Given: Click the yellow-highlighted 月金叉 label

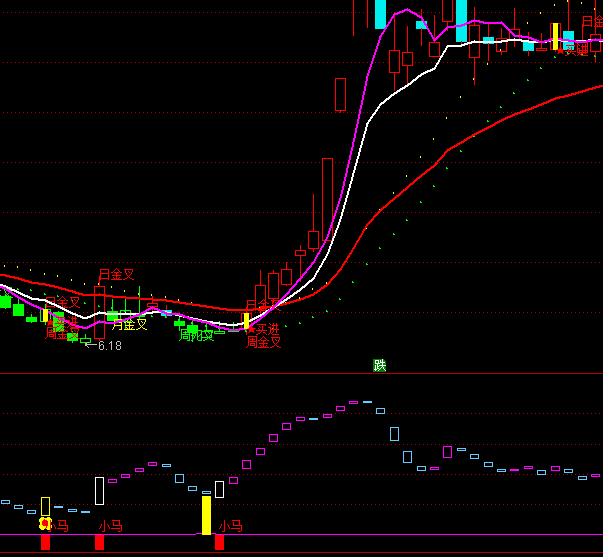Looking at the screenshot, I should [x=129, y=324].
